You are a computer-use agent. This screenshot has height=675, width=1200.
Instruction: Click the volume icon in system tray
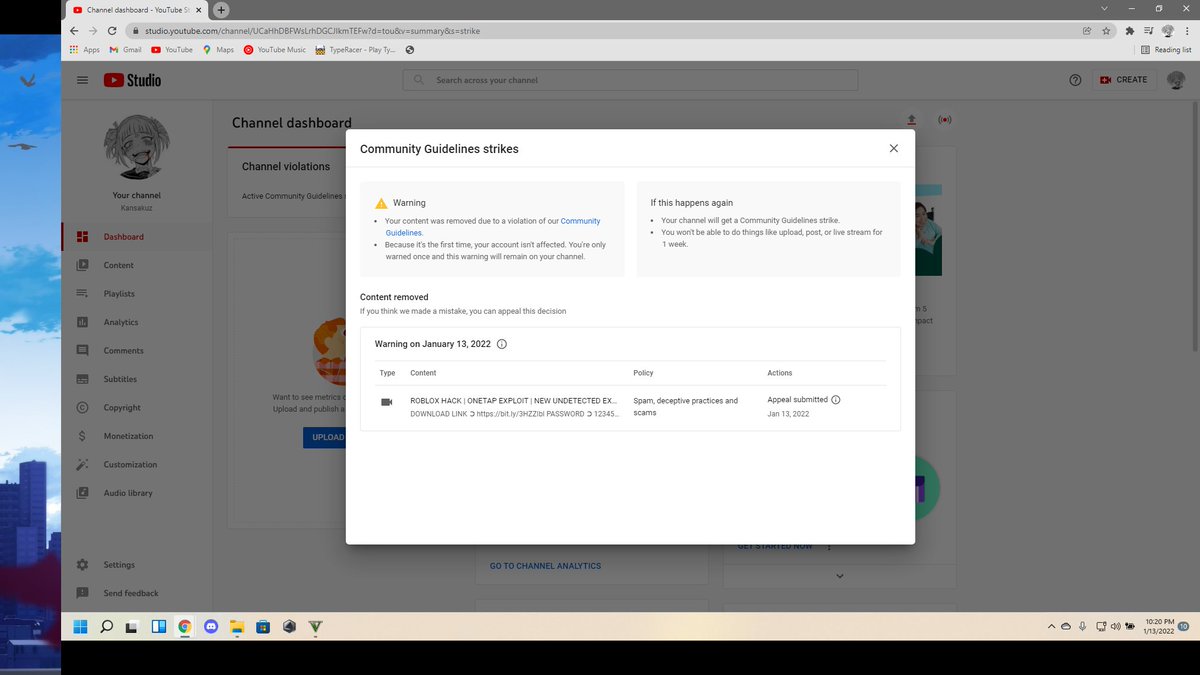[x=1114, y=627]
